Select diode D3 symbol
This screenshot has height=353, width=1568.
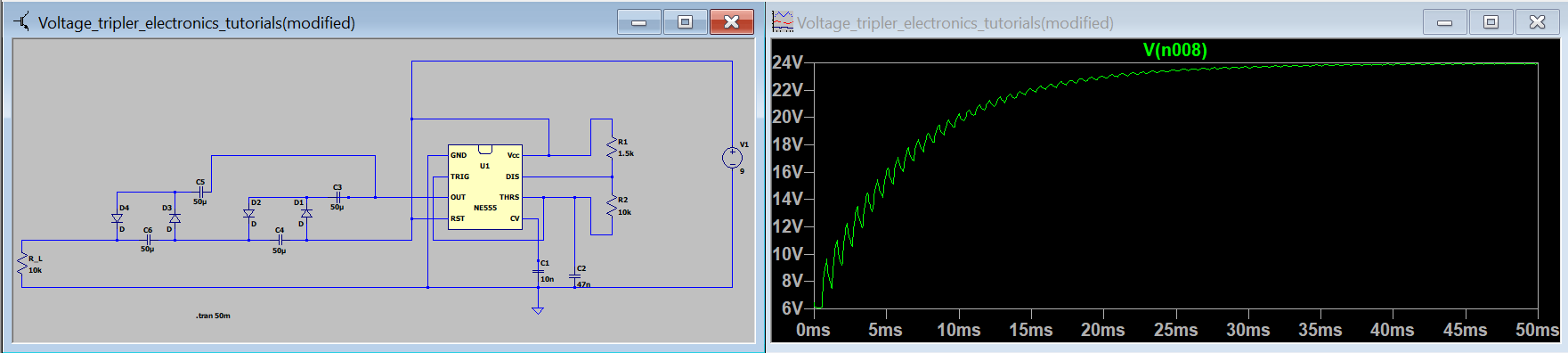pos(175,218)
